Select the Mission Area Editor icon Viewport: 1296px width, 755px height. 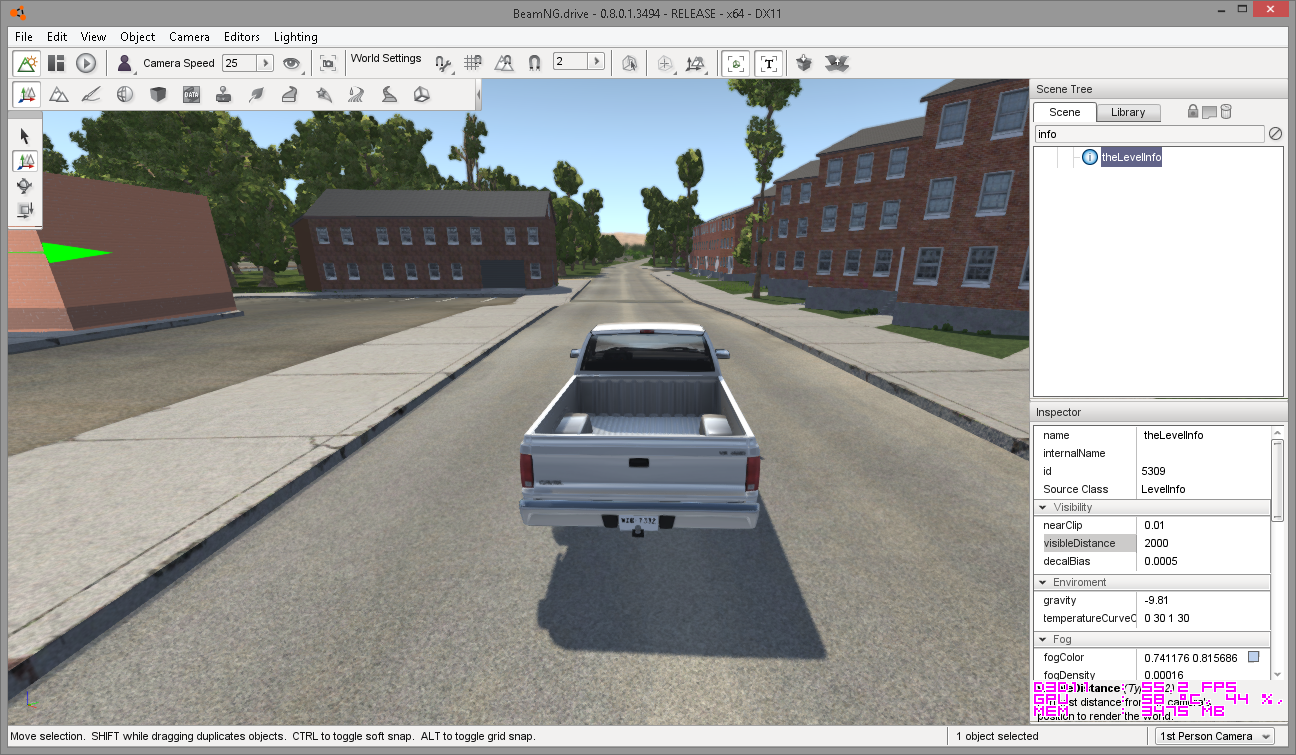pos(323,94)
